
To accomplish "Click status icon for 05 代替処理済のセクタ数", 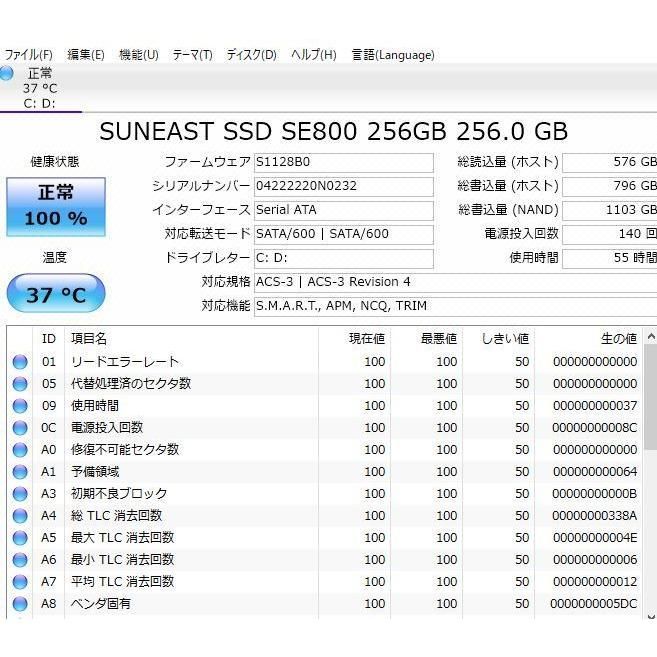I will pos(20,384).
